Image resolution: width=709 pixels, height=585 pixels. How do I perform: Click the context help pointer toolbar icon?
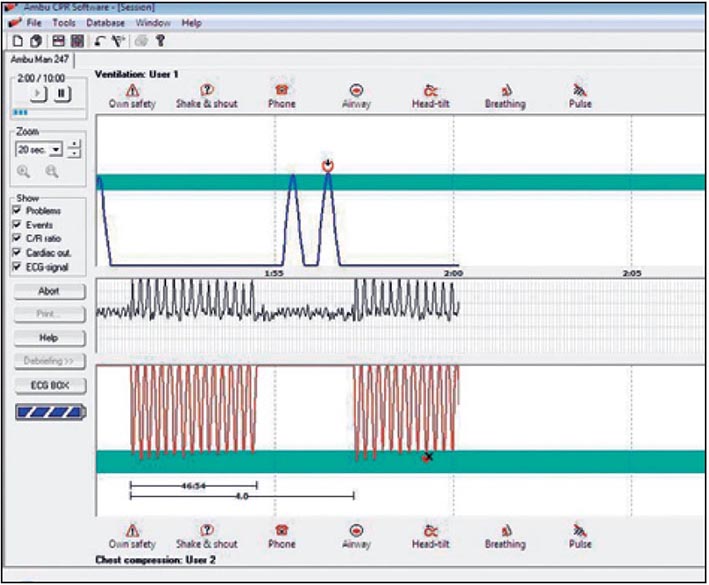click(118, 41)
